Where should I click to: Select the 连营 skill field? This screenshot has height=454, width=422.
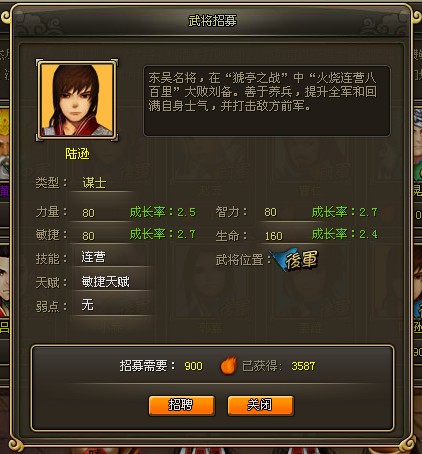point(112,257)
